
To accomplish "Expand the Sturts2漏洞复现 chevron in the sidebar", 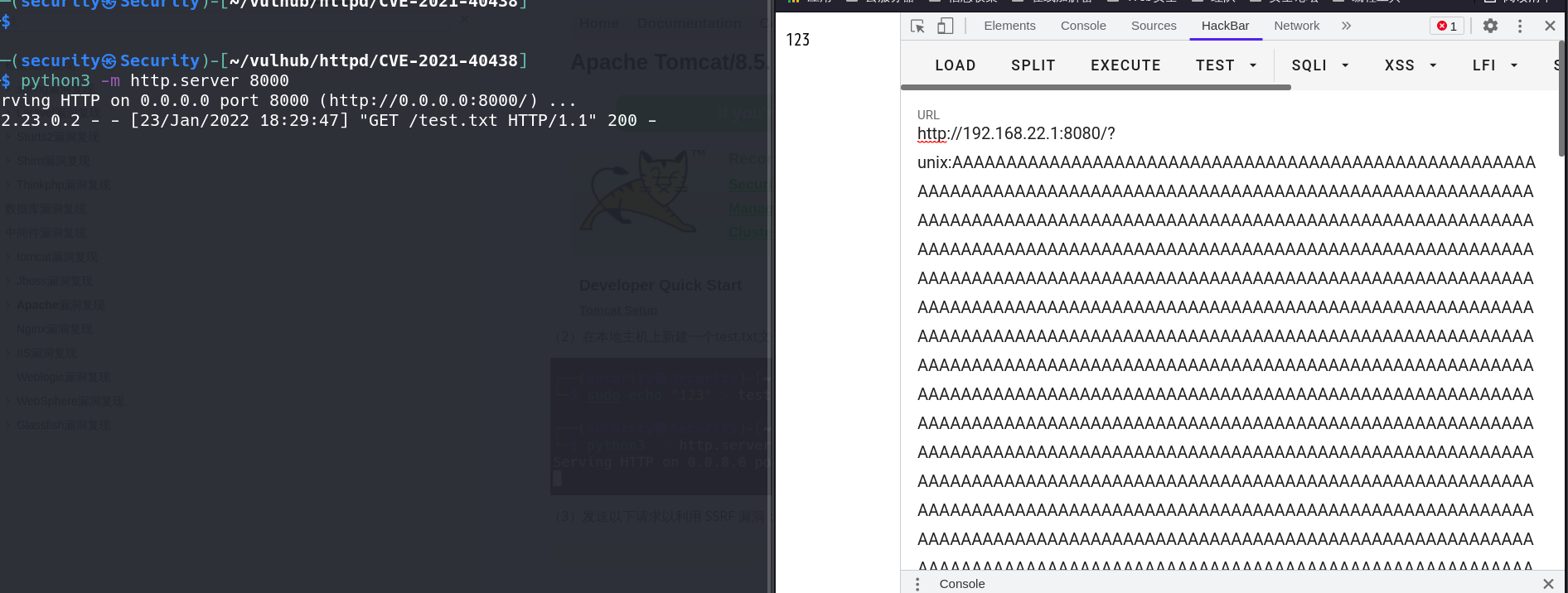I will tap(8, 137).
